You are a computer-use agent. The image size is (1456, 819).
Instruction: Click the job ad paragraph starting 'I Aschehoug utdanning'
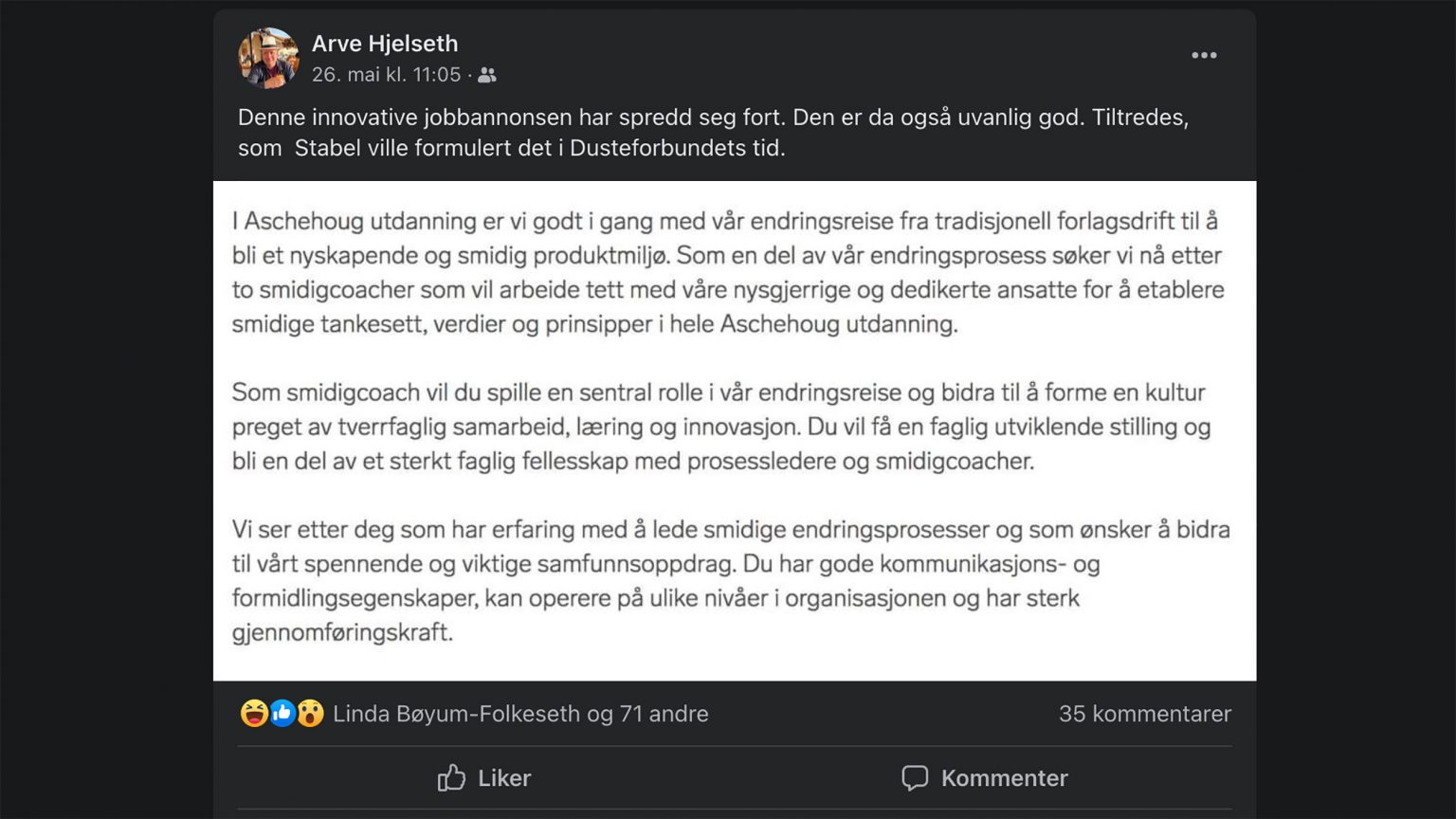[x=728, y=272]
